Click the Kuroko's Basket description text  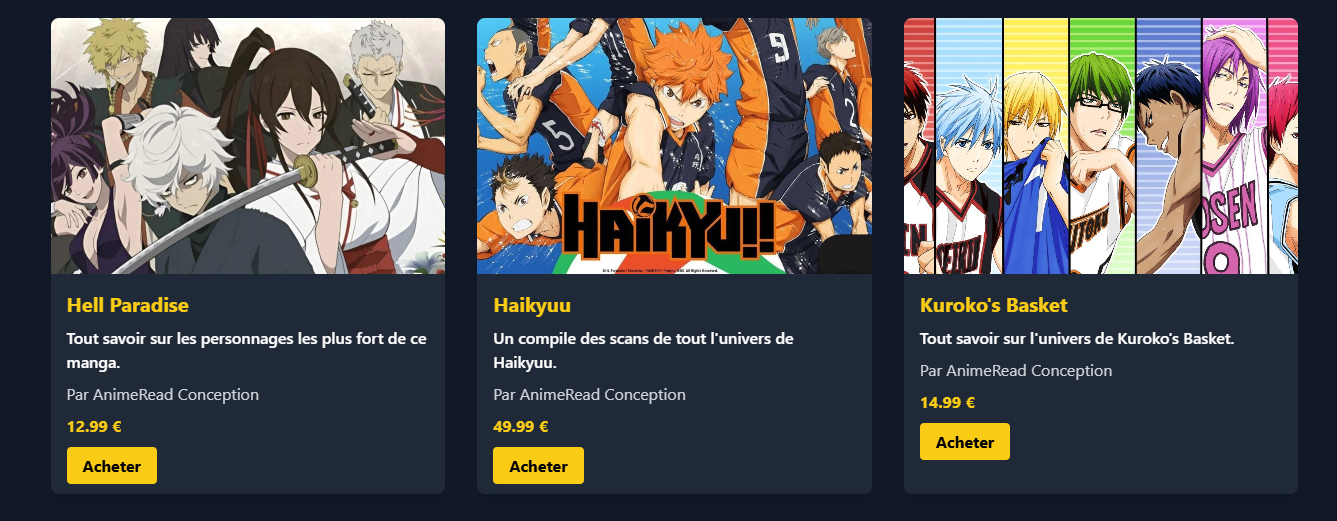click(x=1077, y=339)
